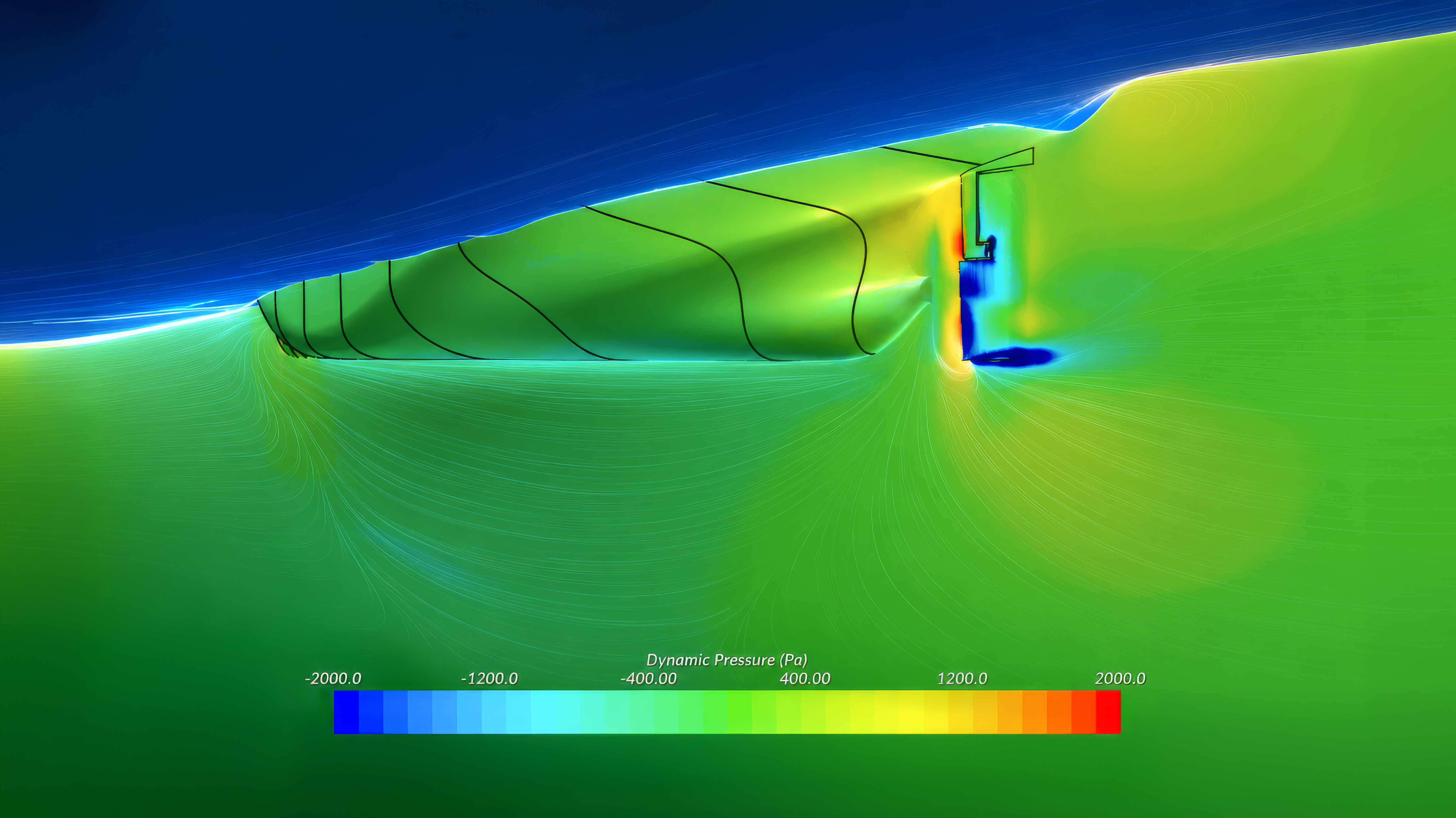The height and width of the screenshot is (818, 1456).
Task: Click the red end of color bar
Action: click(x=1108, y=712)
